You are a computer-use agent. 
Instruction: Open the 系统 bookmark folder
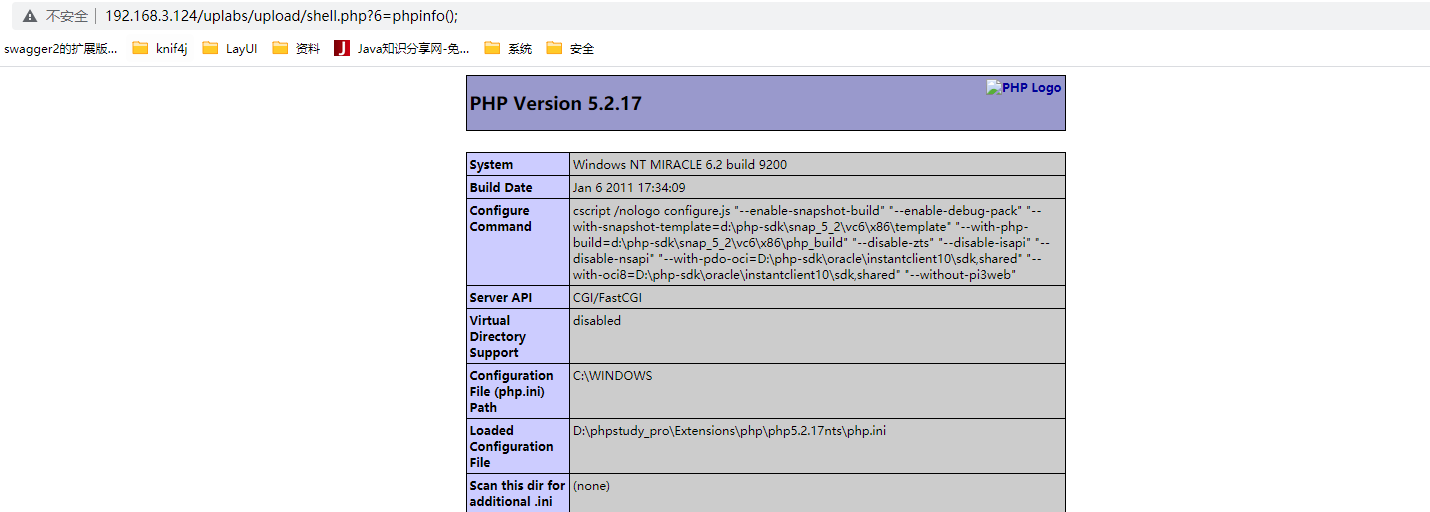point(508,48)
